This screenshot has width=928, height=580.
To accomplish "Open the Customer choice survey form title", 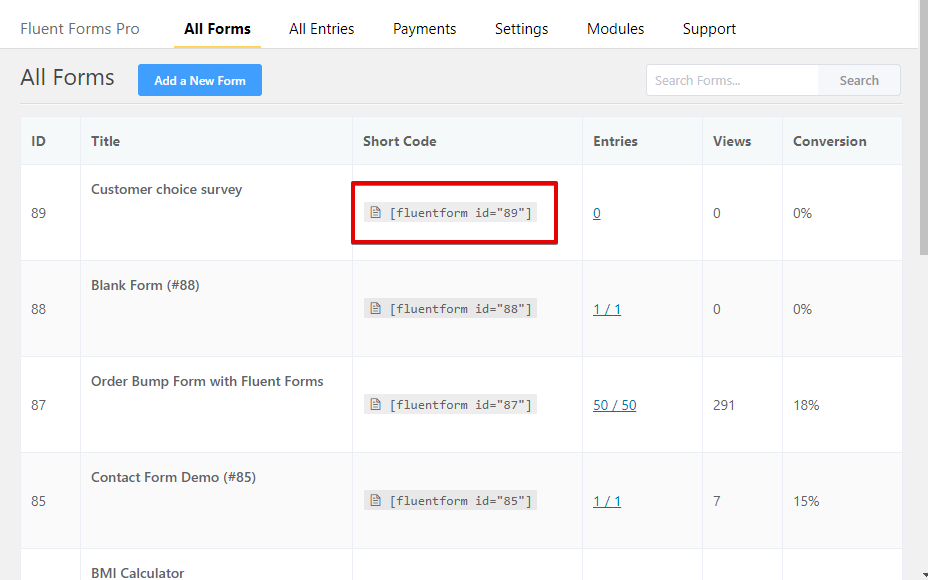I will coord(166,189).
